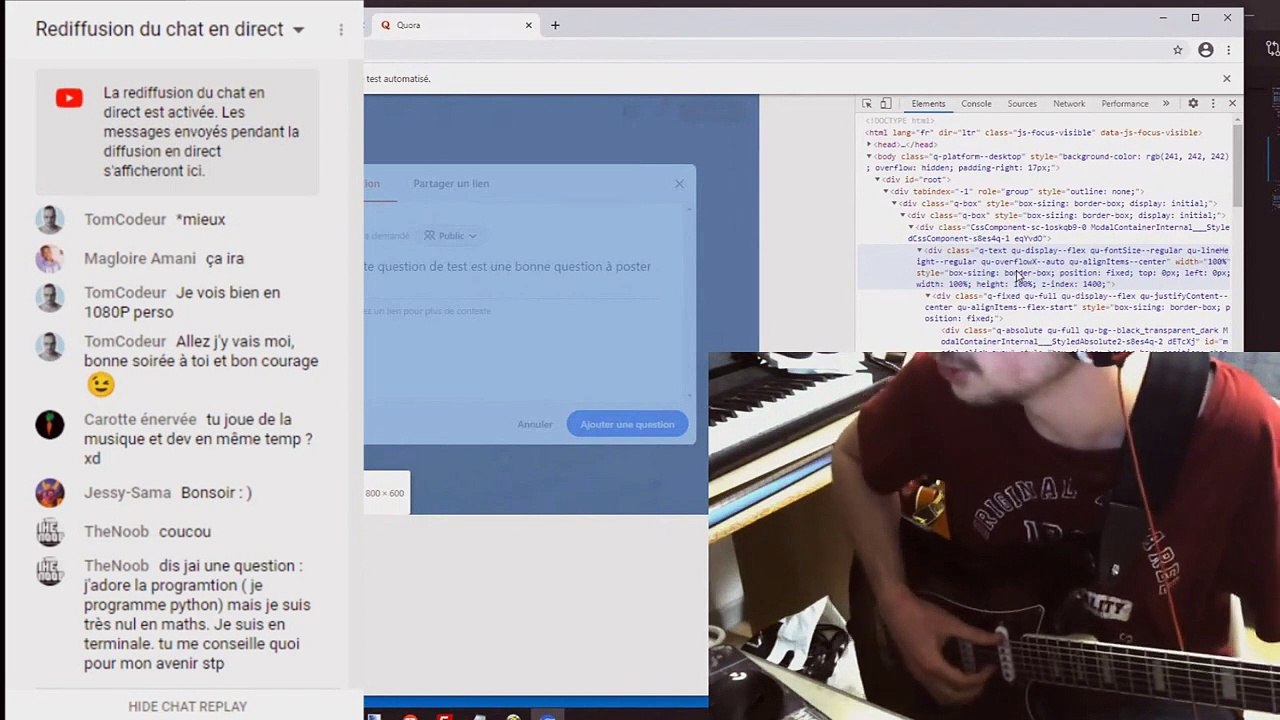Hide the chat replay

187,706
